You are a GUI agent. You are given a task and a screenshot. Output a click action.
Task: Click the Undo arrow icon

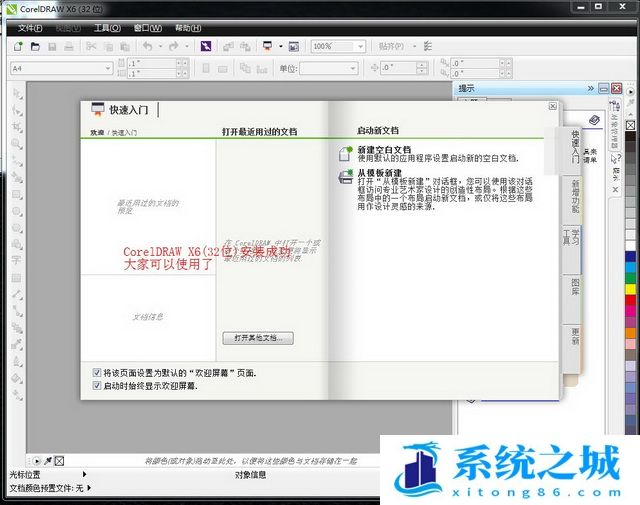pos(148,47)
